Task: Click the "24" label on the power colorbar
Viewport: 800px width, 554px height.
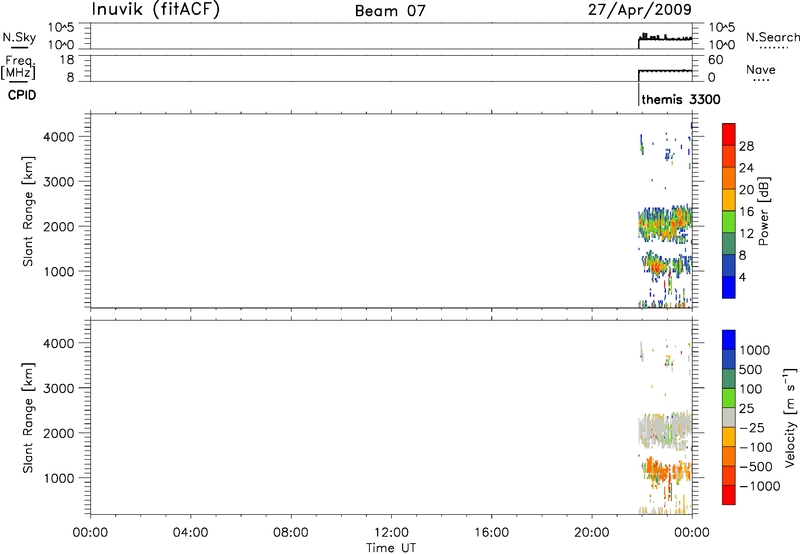Action: pos(746,168)
